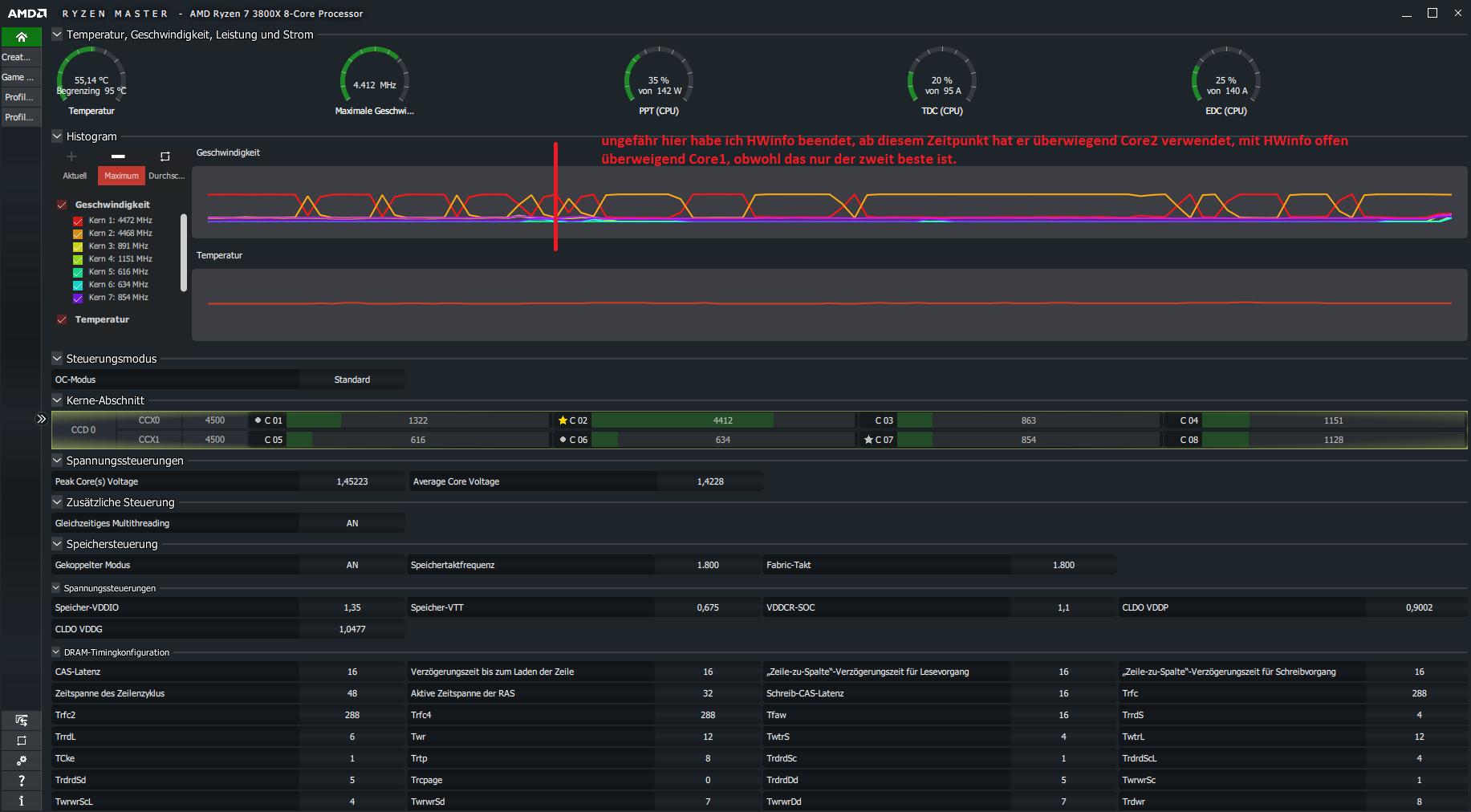Uncheck Kern 1 red checkbox
This screenshot has width=1471, height=812.
tap(78, 221)
